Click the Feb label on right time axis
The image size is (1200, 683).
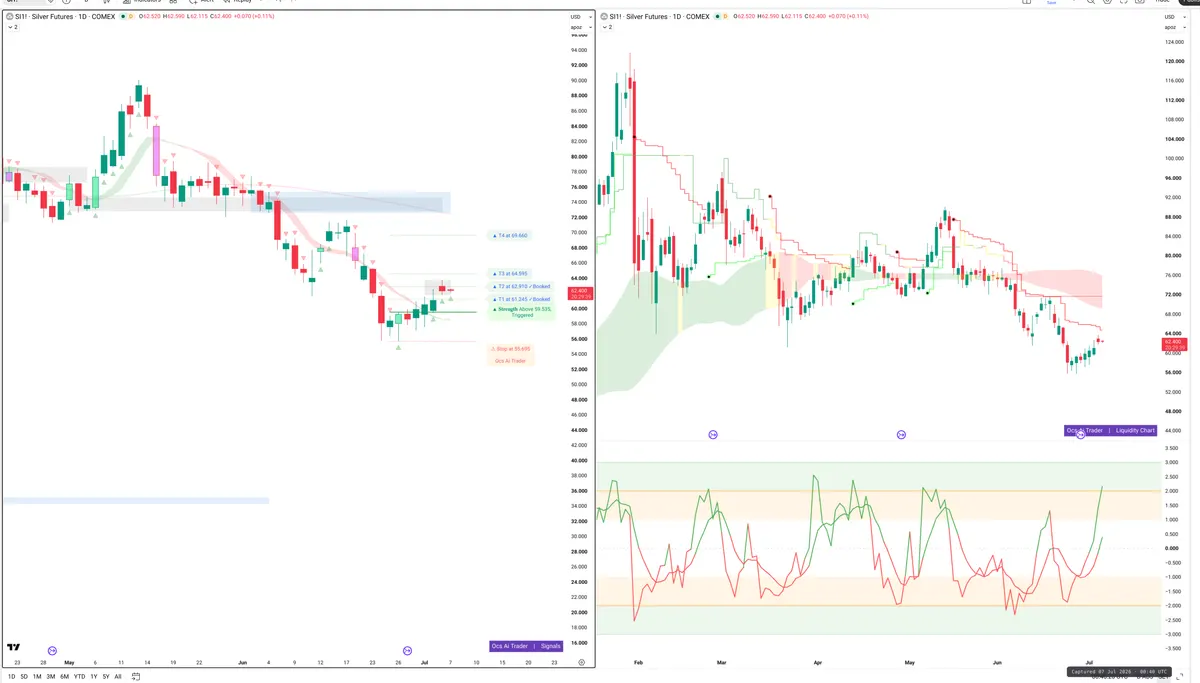pyautogui.click(x=637, y=662)
